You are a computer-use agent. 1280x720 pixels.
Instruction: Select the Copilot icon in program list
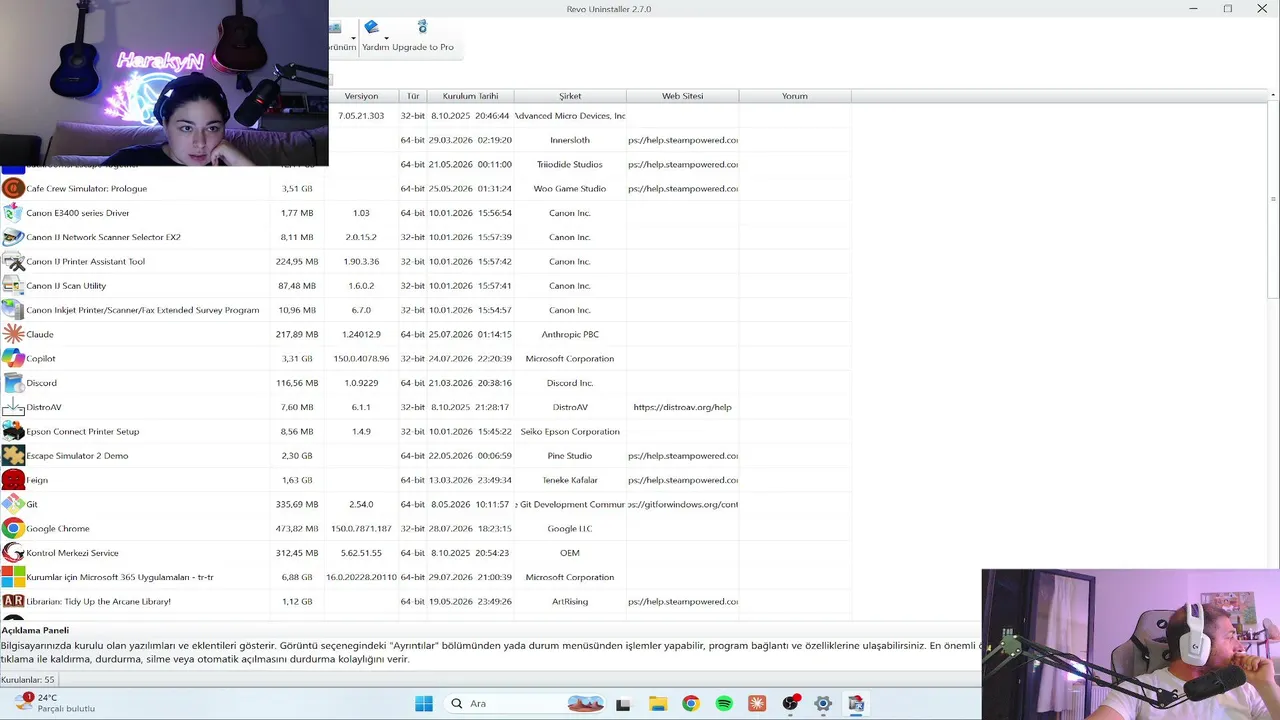click(x=13, y=358)
